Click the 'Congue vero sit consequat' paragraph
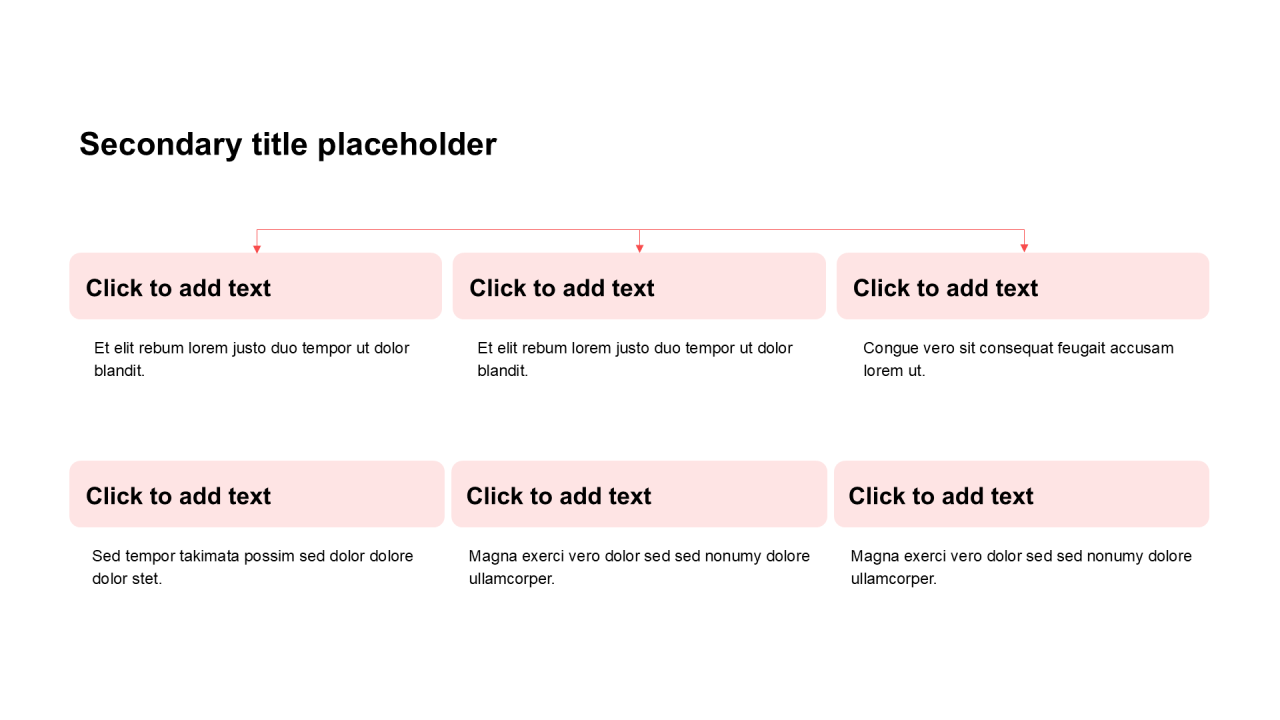Screen dimensions: 1280x720 (1018, 359)
